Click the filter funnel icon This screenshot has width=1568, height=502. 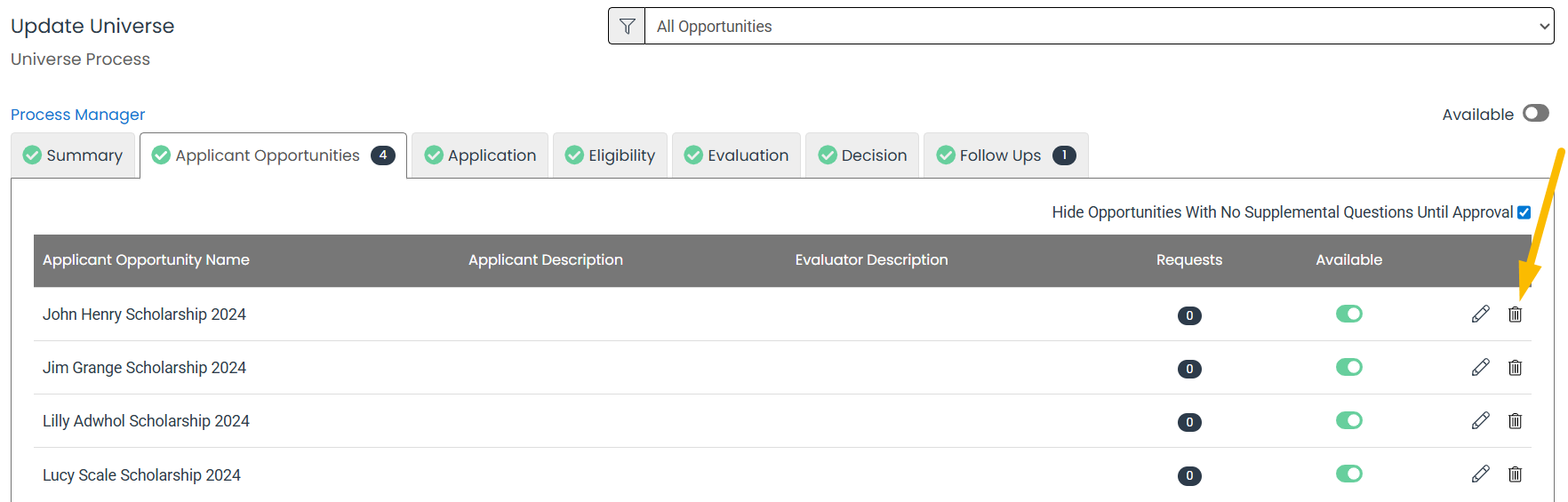[627, 27]
